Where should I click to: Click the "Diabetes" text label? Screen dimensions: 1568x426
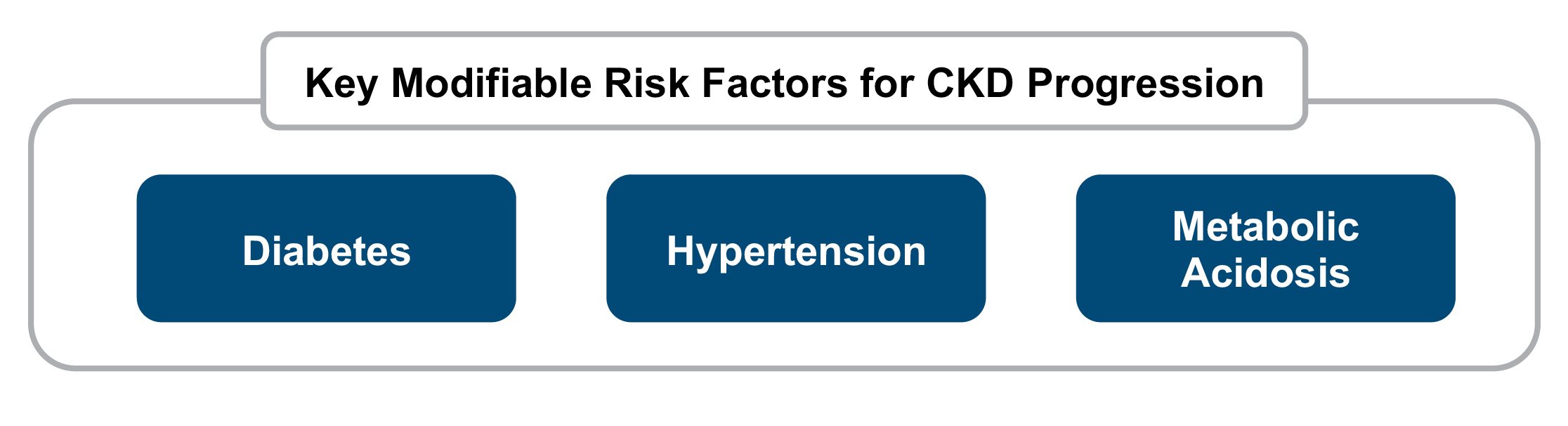[x=326, y=251]
